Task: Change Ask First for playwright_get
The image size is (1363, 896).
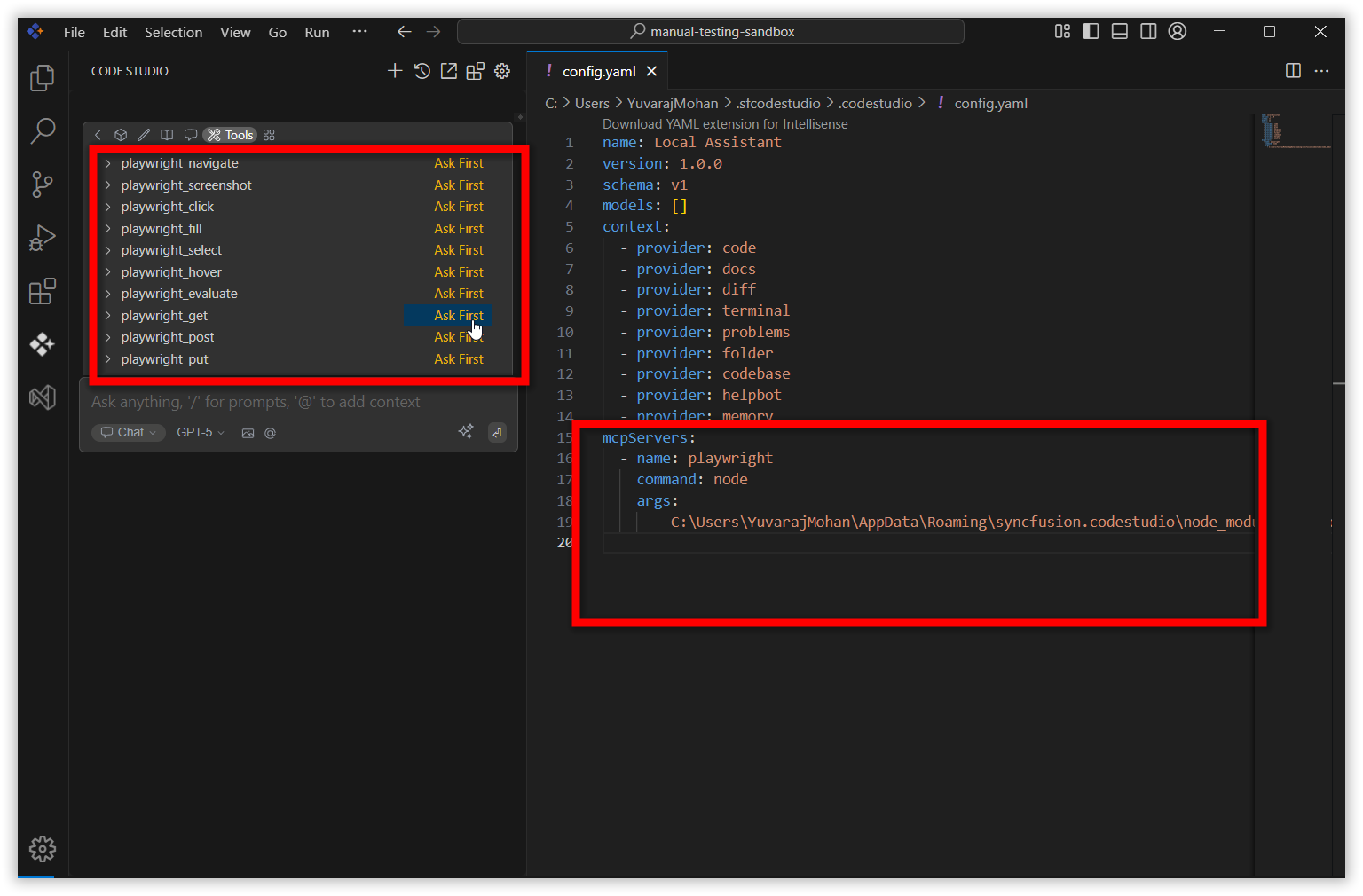Action: click(x=459, y=316)
